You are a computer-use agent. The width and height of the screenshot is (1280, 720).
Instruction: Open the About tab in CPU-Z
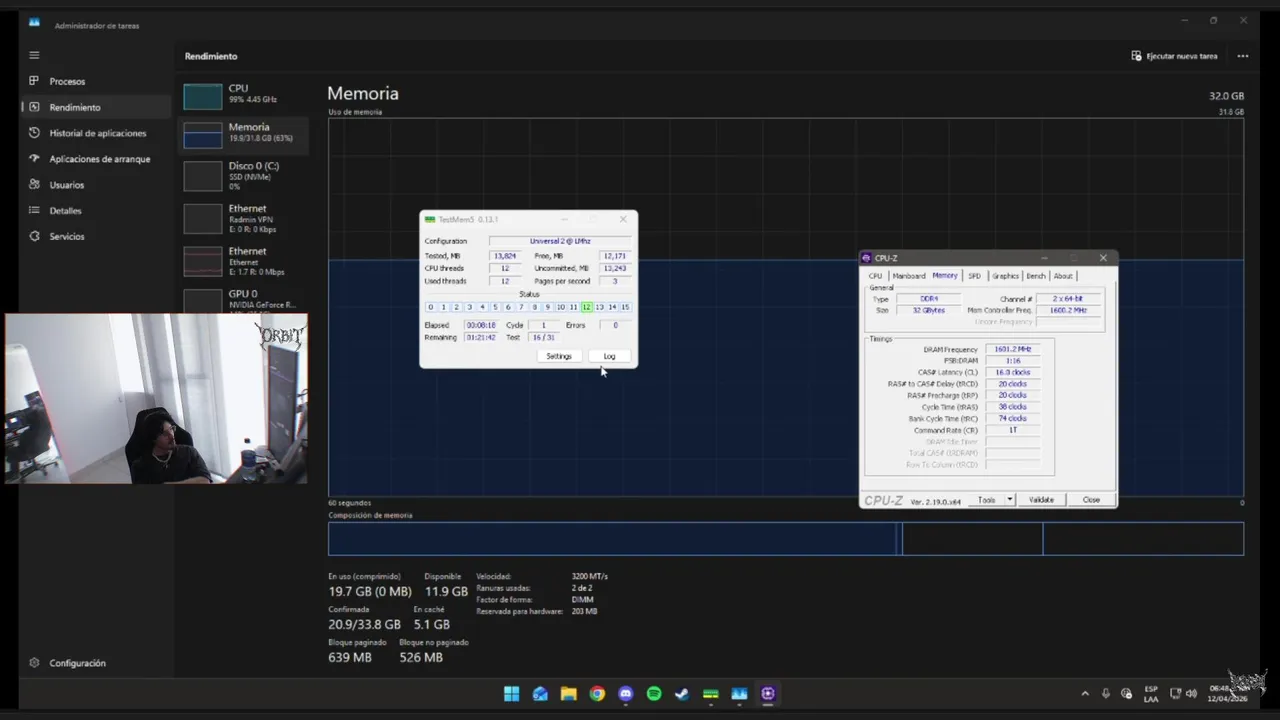1062,276
